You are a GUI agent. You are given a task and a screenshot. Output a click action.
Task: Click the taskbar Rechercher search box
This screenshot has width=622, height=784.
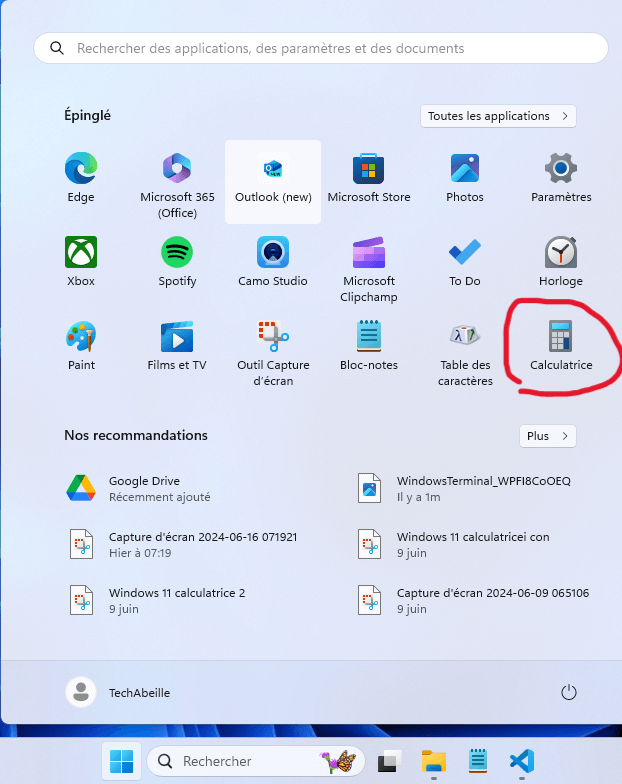point(256,761)
